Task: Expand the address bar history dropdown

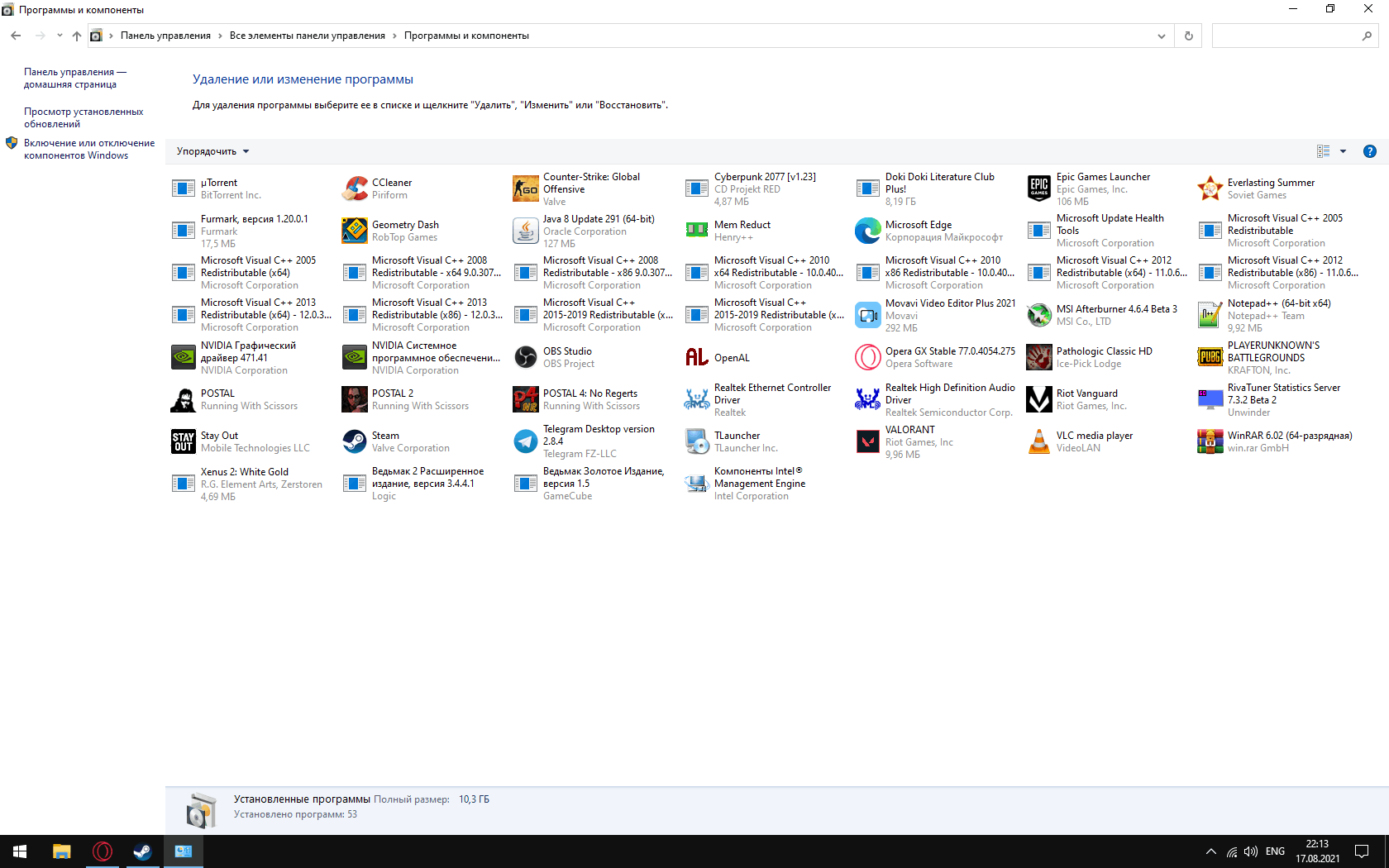Action: [x=1162, y=36]
